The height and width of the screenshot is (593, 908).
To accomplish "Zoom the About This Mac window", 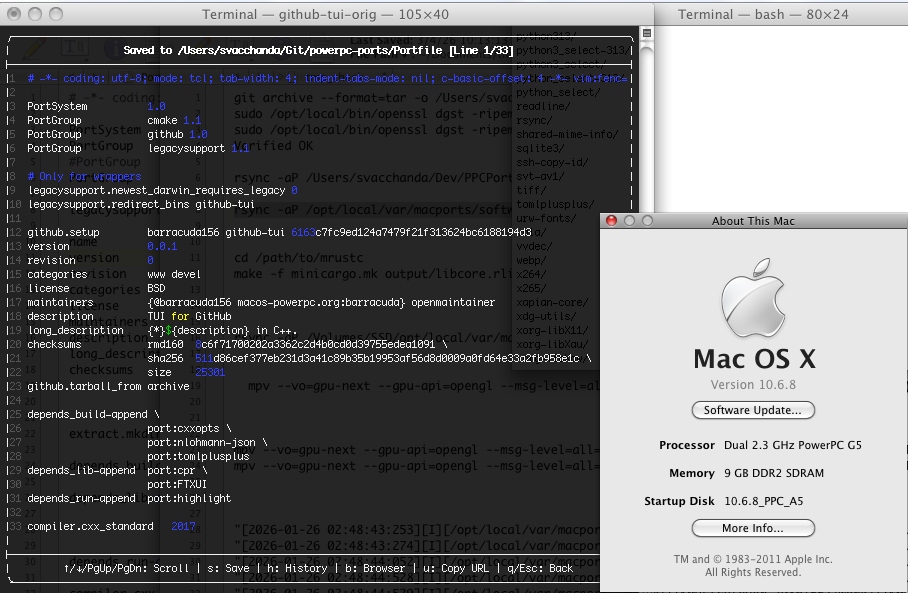I will [x=647, y=221].
